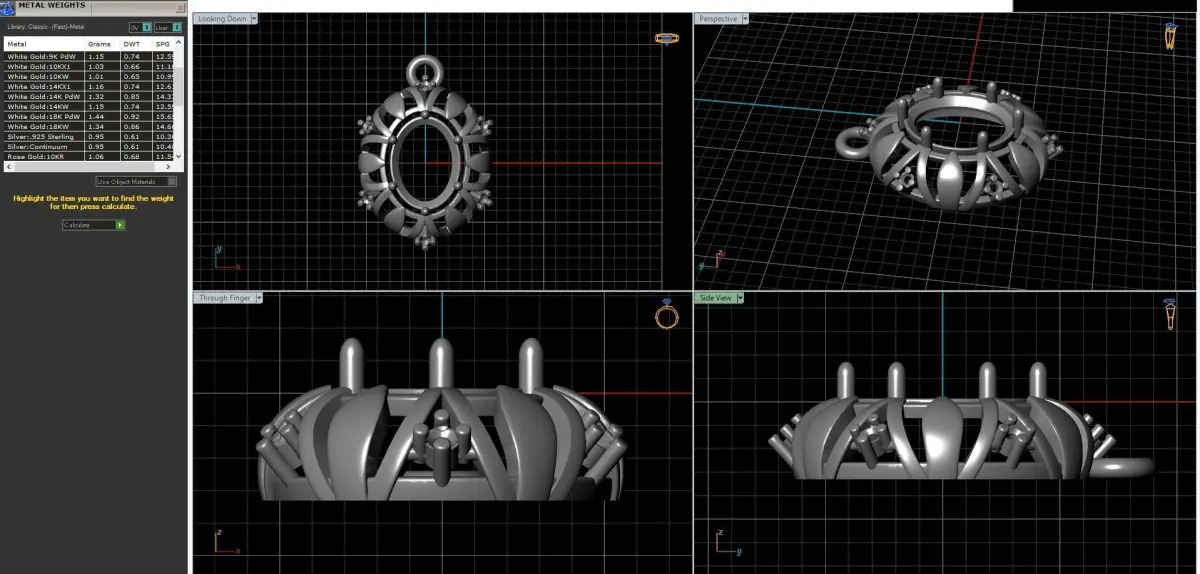Select the Silver:Continuum row
1200x574 pixels.
90,147
